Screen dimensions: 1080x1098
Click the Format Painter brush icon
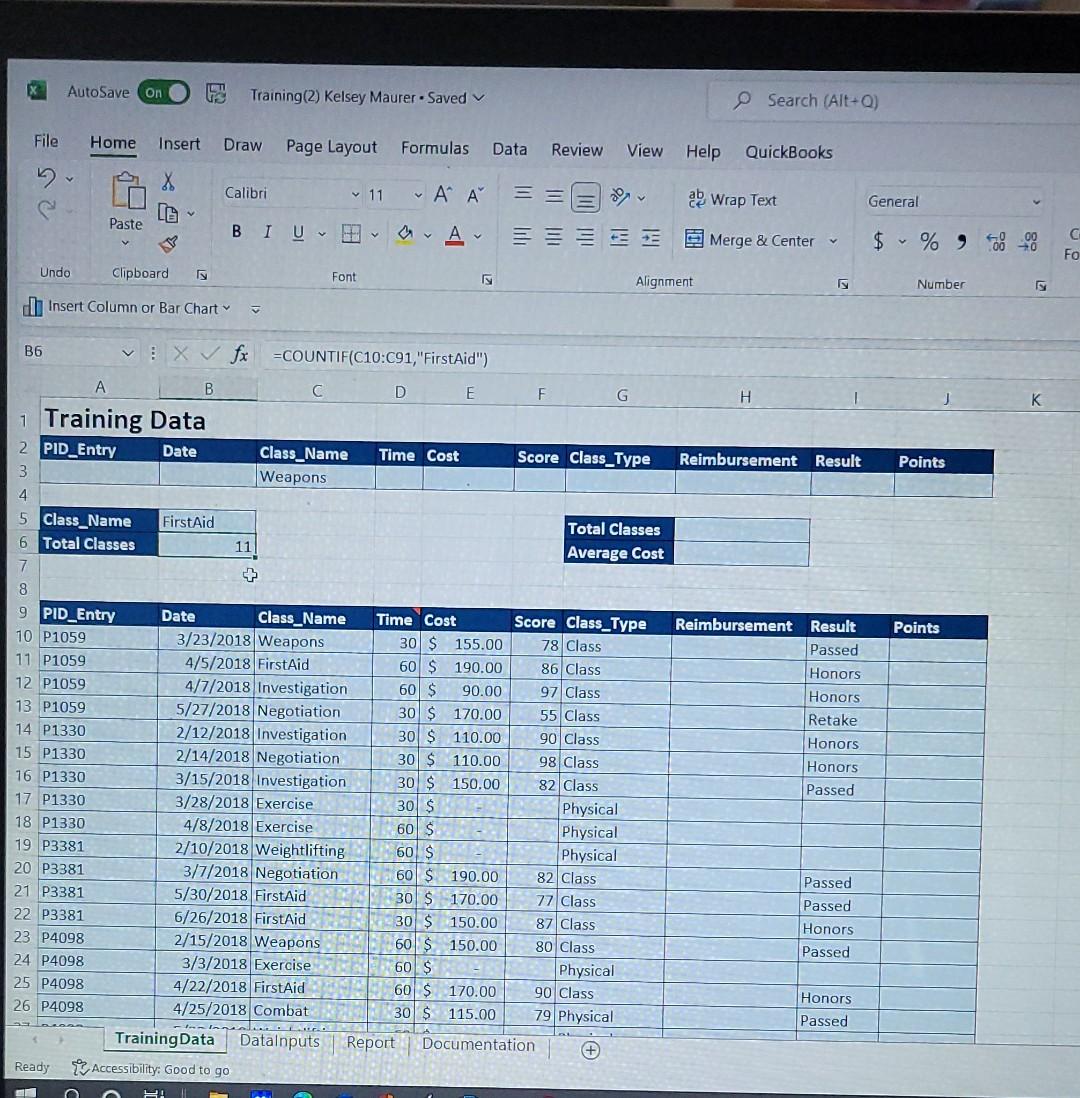(168, 244)
